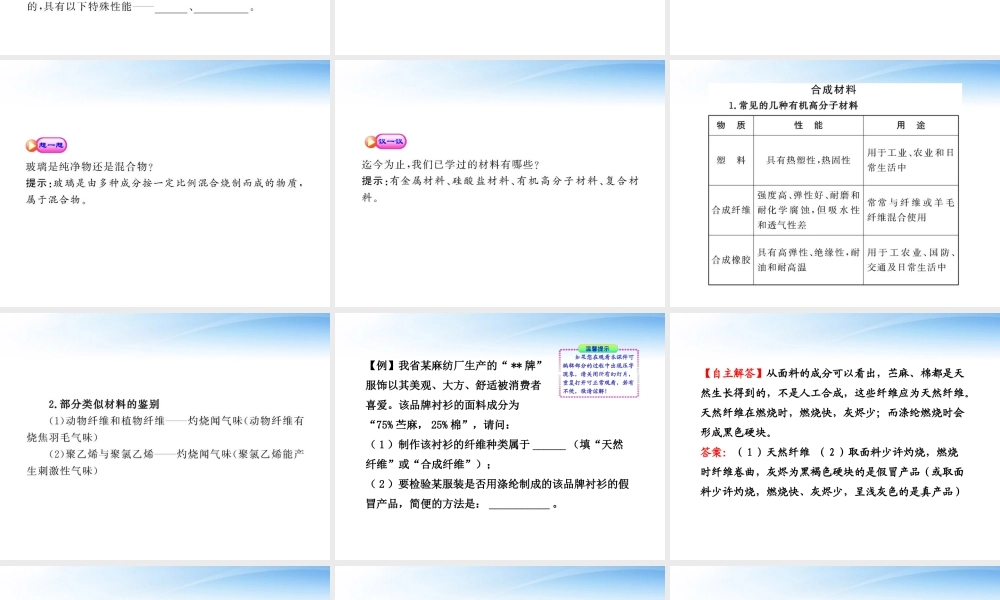Open the green 温馨提示 tip header
Viewport: 1000px width, 600px height.
click(597, 348)
